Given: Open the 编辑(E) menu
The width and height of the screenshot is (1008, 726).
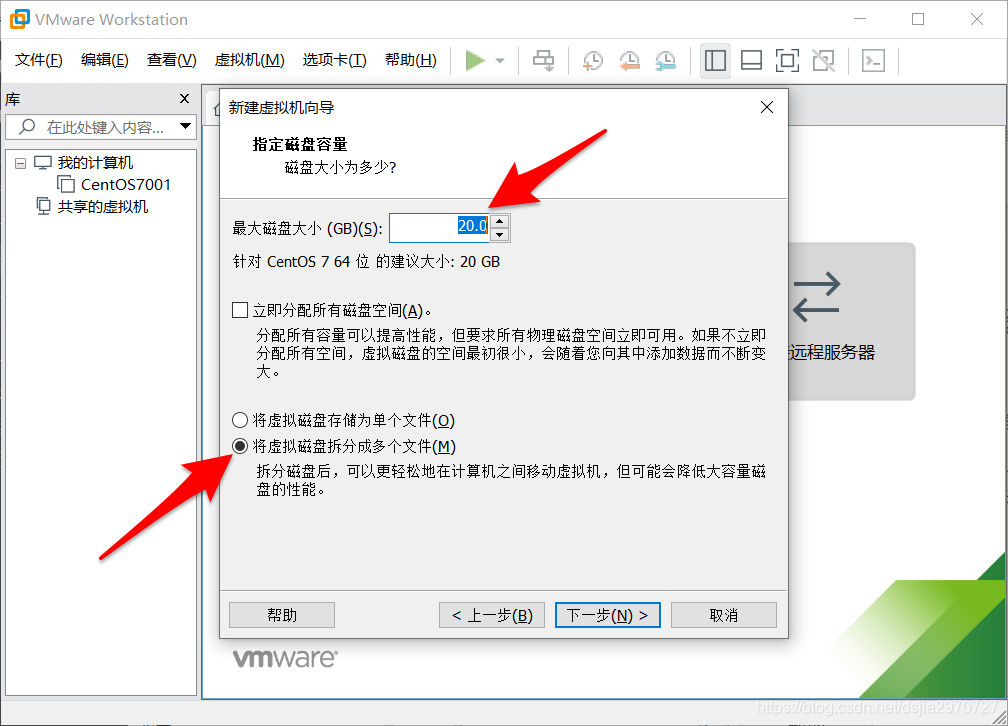Looking at the screenshot, I should [105, 60].
